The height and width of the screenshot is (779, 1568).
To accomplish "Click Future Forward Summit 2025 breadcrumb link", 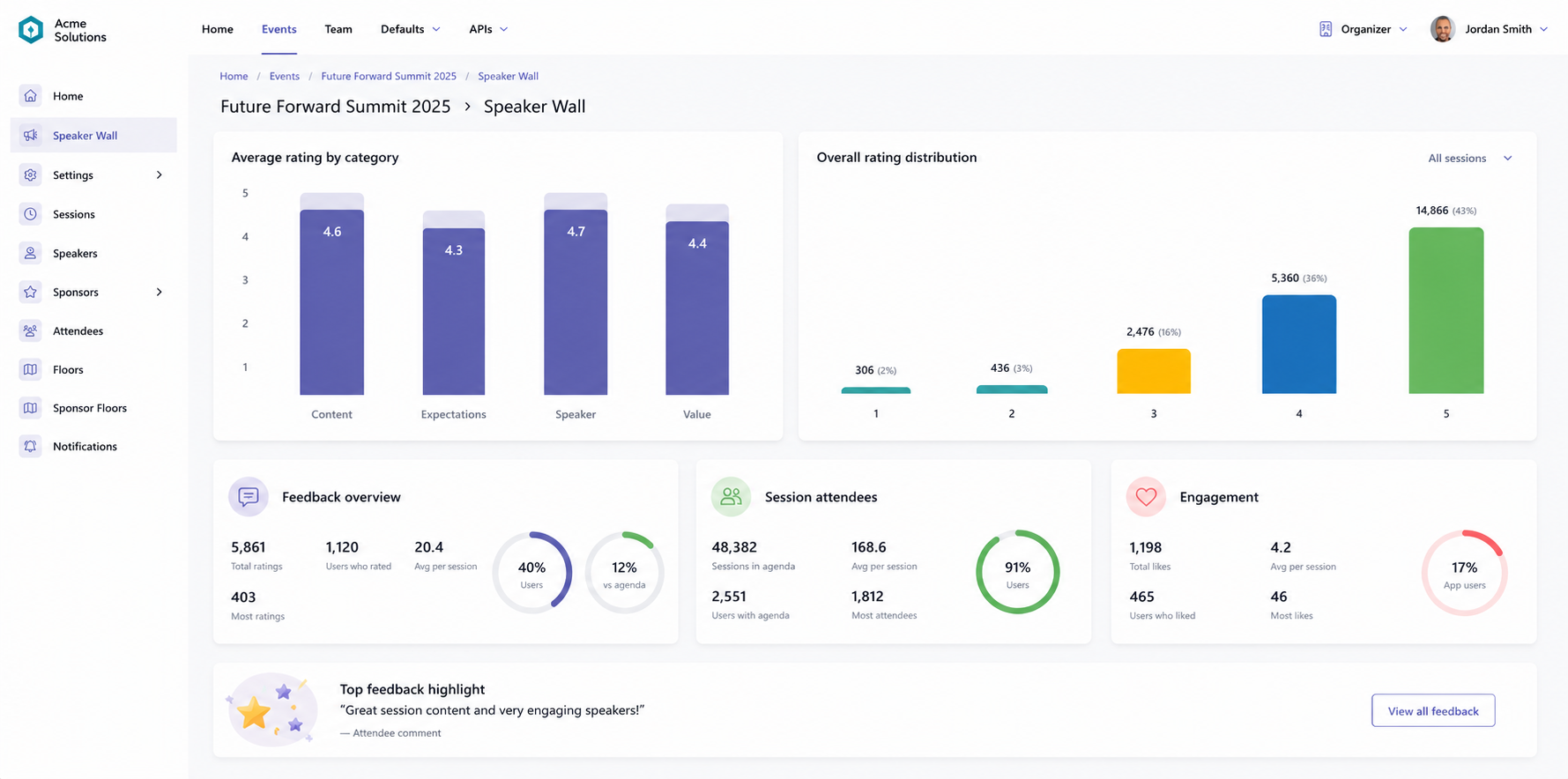I will coord(389,77).
